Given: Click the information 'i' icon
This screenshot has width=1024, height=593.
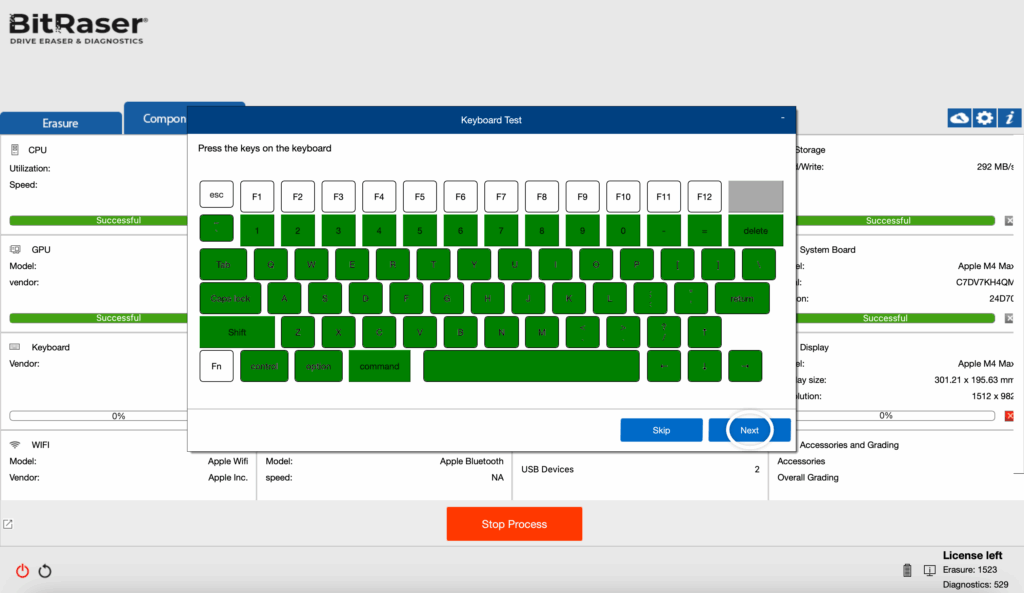Looking at the screenshot, I should [1010, 118].
